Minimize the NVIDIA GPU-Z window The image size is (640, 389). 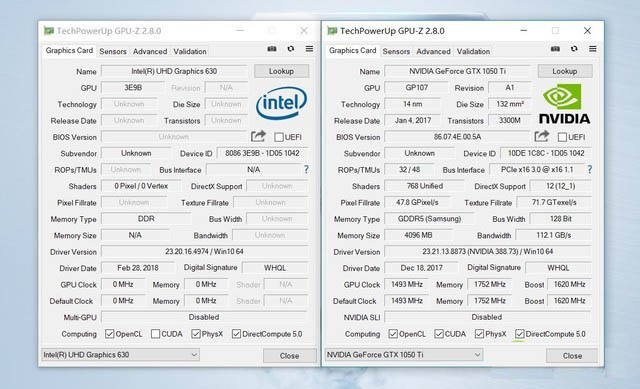[x=524, y=31]
